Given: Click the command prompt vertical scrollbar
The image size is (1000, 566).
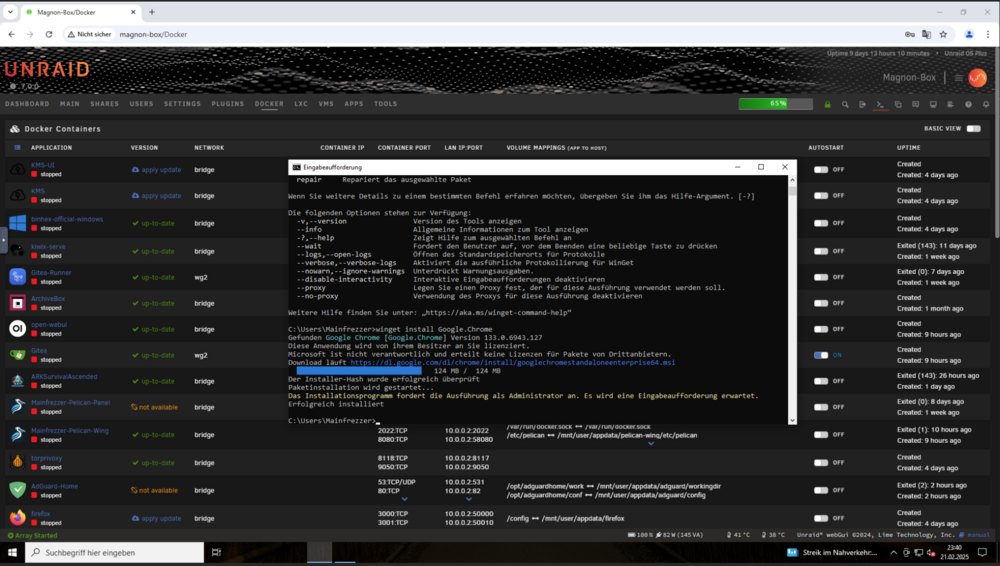Looking at the screenshot, I should click(793, 300).
